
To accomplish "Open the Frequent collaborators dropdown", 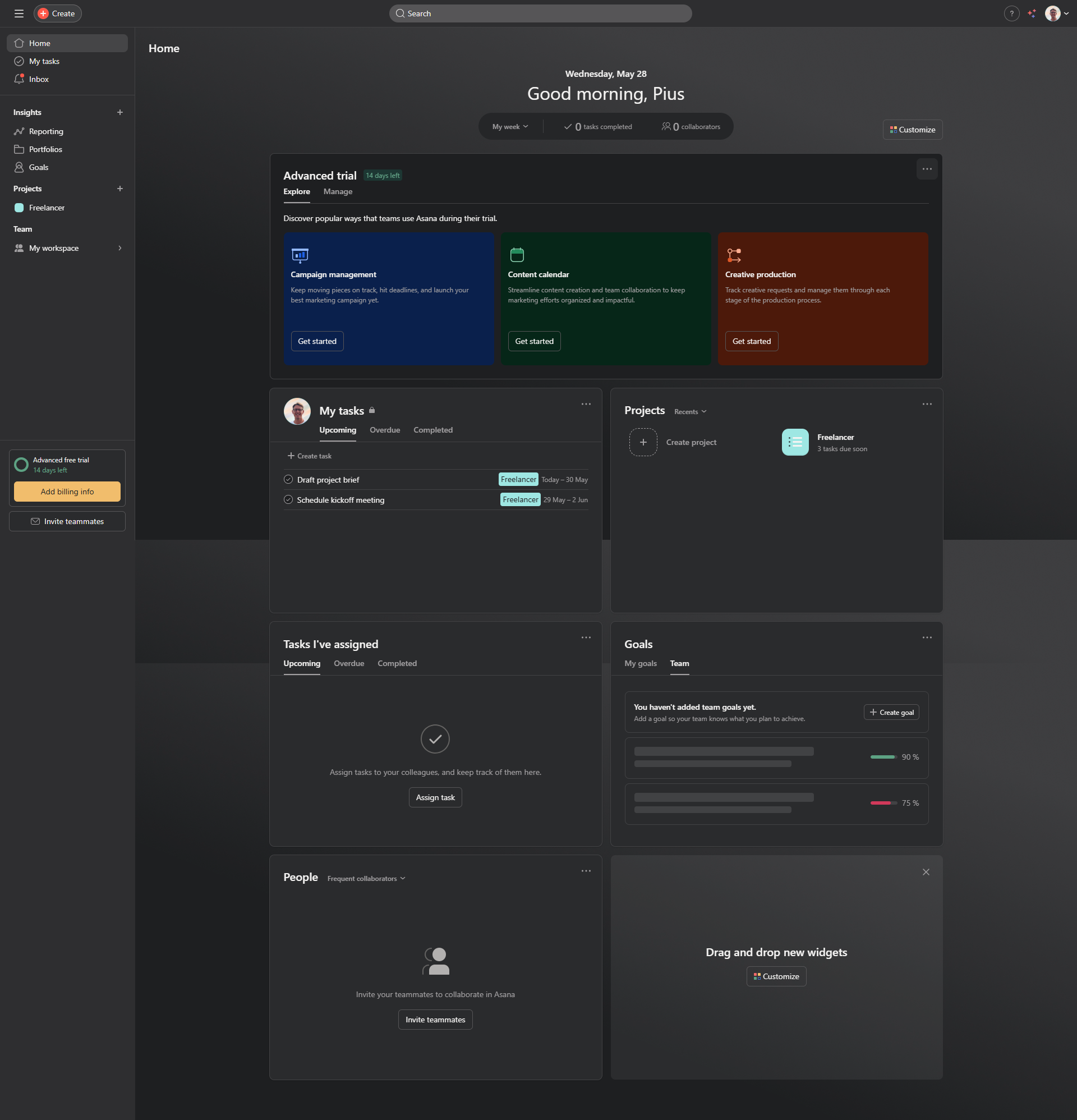I will click(x=366, y=878).
